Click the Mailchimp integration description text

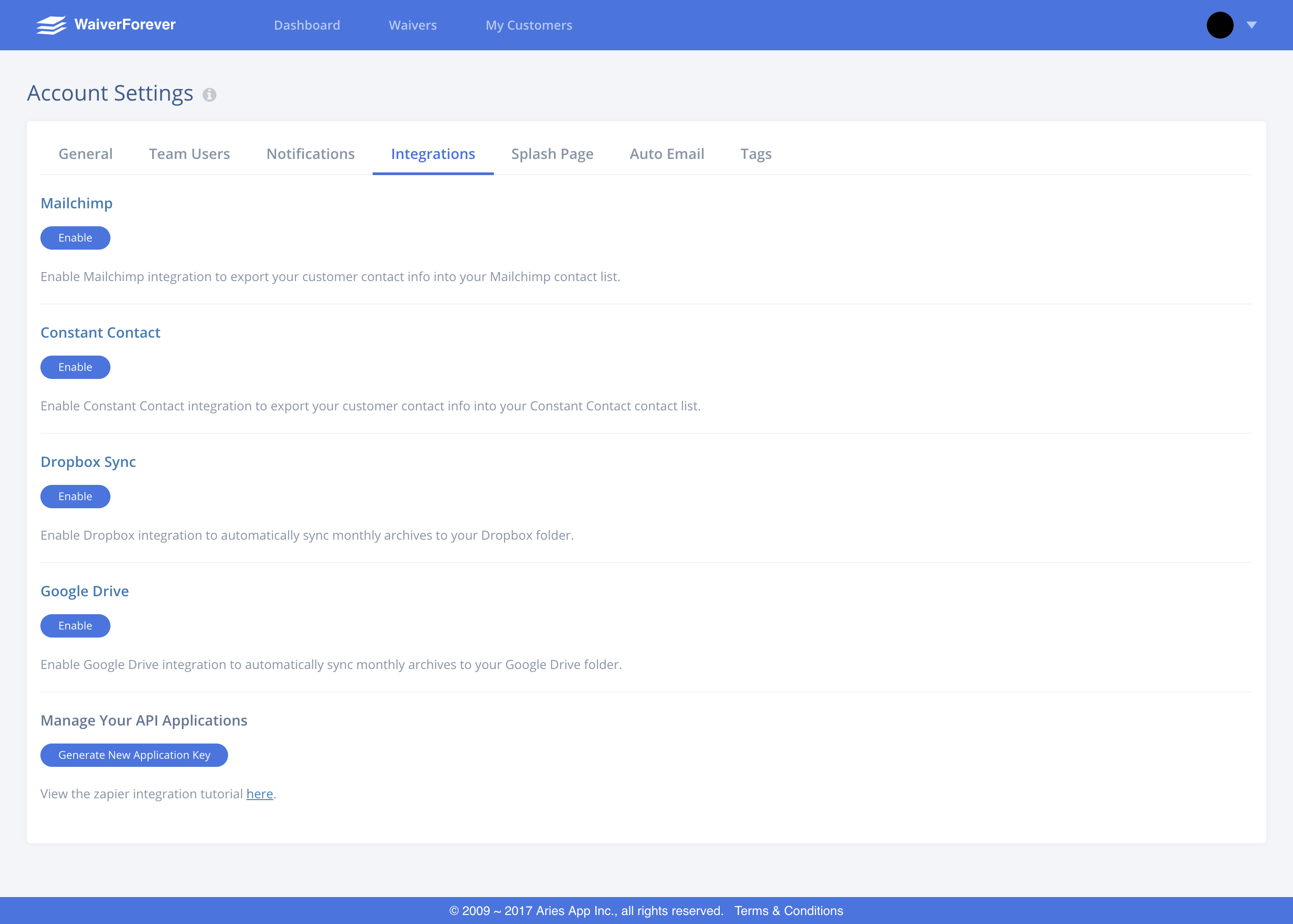point(330,277)
